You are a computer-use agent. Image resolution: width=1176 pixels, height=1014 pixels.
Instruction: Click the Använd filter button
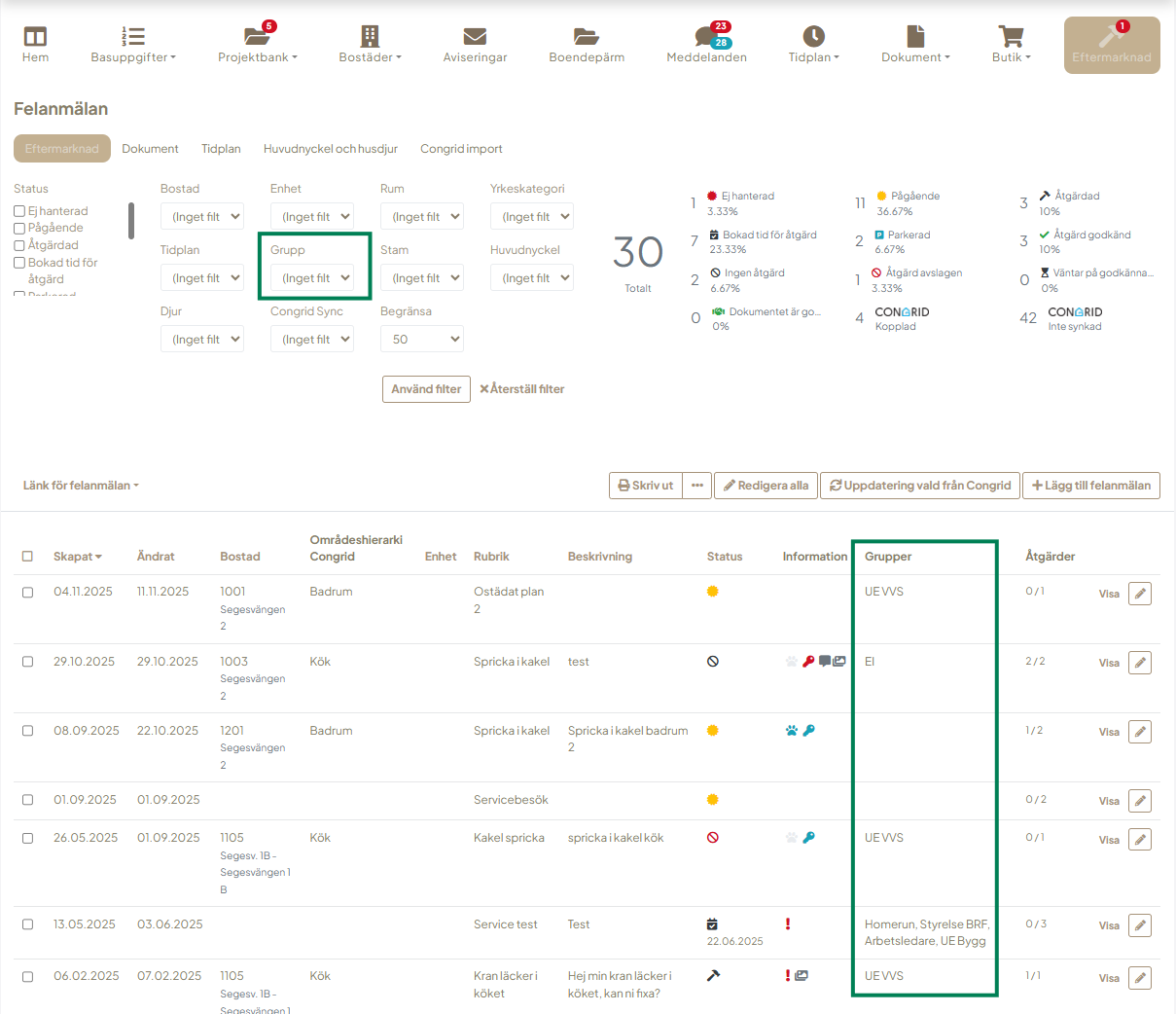coord(426,389)
